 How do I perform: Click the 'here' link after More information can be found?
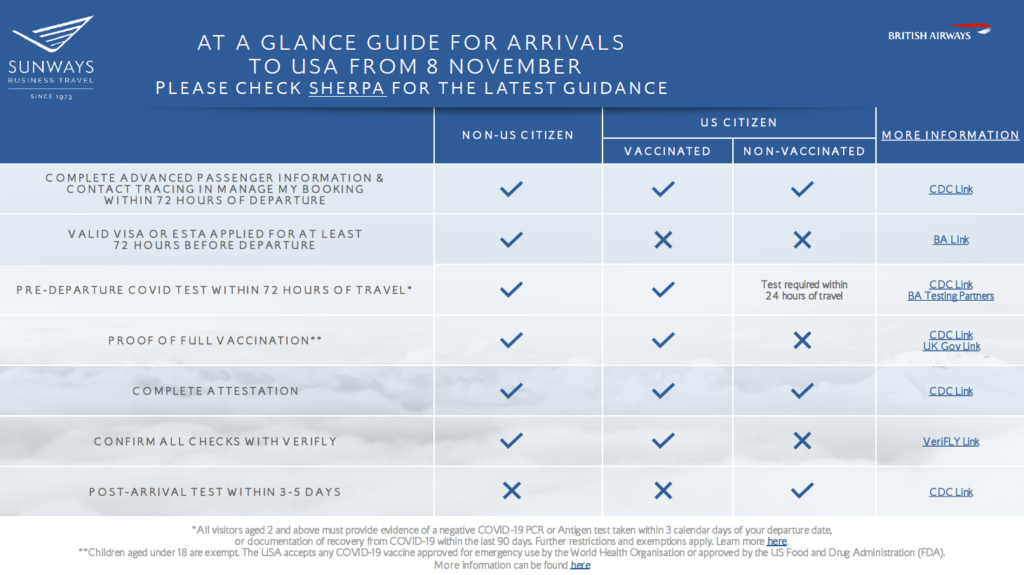point(580,565)
